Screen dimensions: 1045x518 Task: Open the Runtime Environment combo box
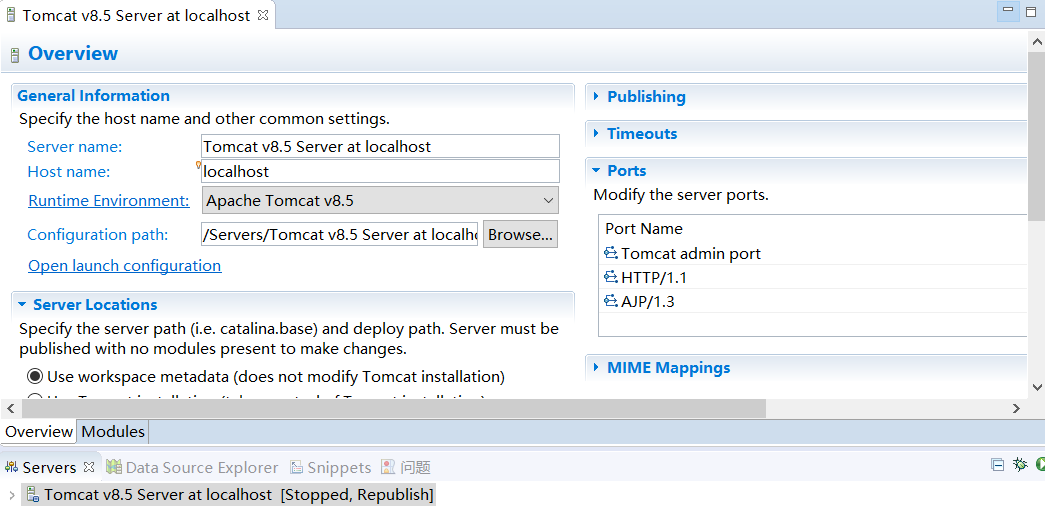(380, 200)
